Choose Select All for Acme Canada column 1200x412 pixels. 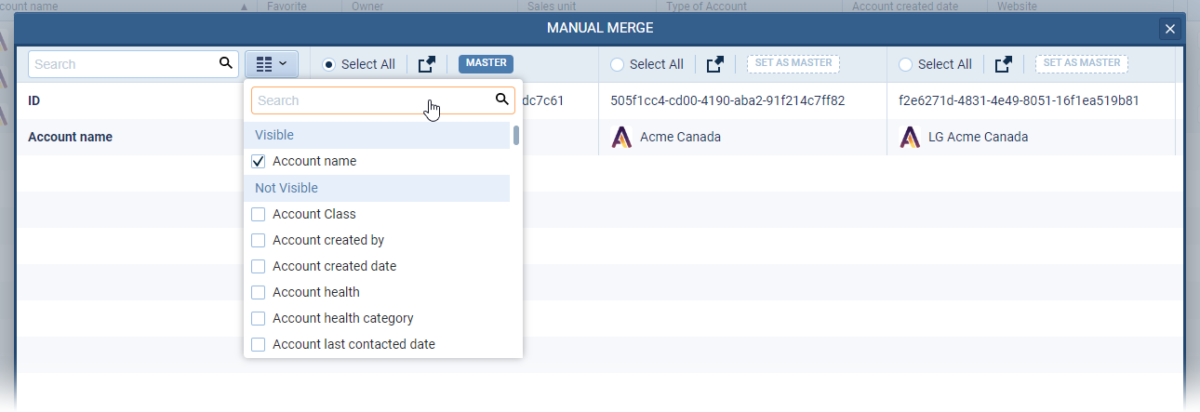(x=617, y=64)
